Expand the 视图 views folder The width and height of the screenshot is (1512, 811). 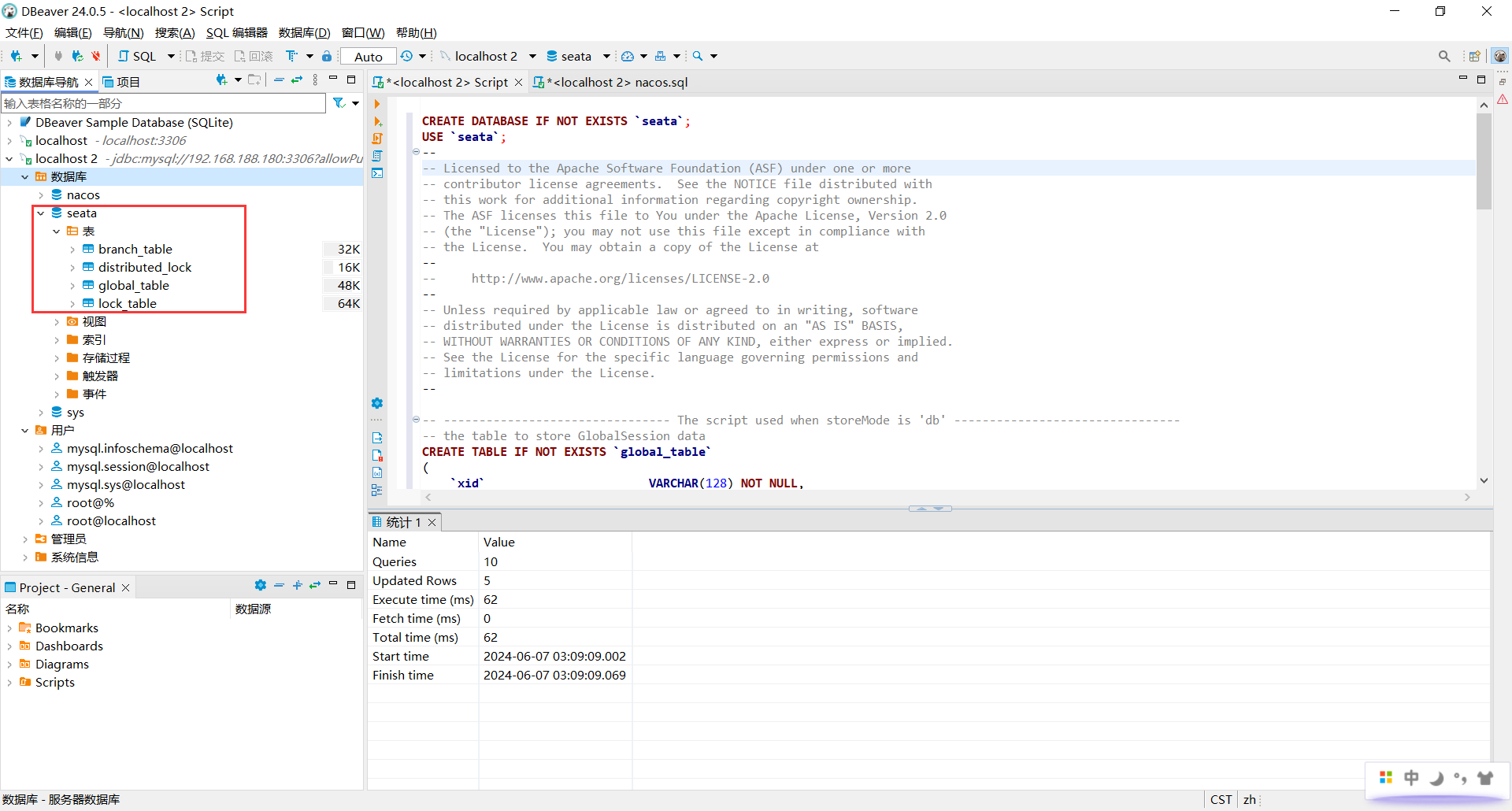pos(57,321)
